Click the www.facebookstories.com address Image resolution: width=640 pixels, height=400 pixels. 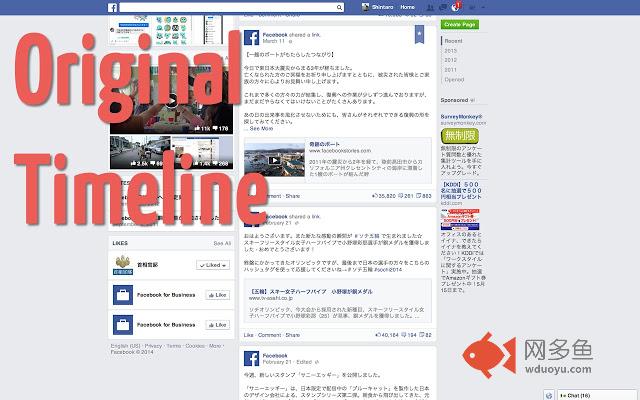pyautogui.click(x=340, y=151)
